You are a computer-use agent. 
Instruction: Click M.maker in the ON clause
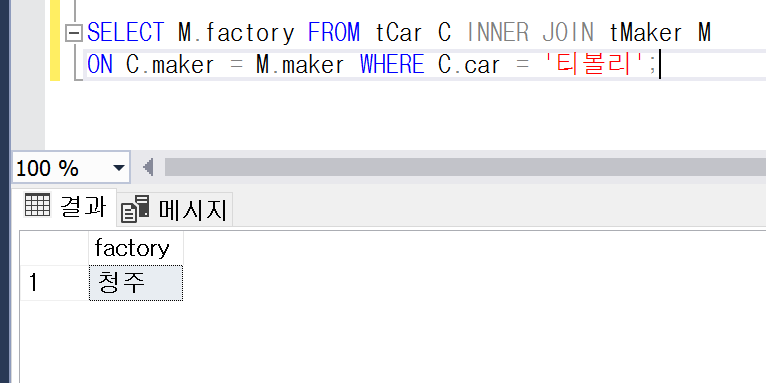point(300,64)
